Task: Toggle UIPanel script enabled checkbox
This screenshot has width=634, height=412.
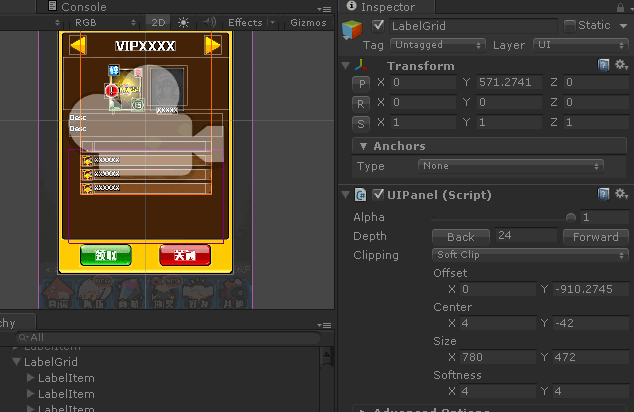Action: coord(378,194)
